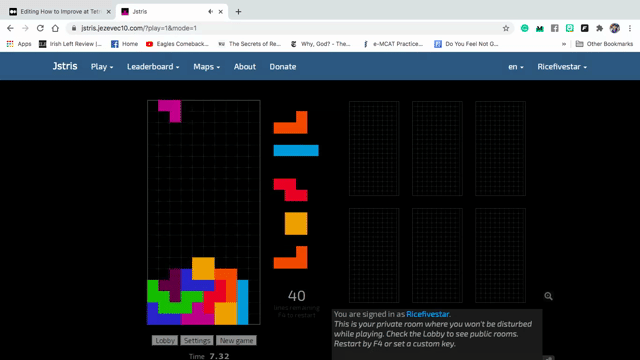The height and width of the screenshot is (360, 640).
Task: Bookmark this page with the star icon
Action: 506,28
